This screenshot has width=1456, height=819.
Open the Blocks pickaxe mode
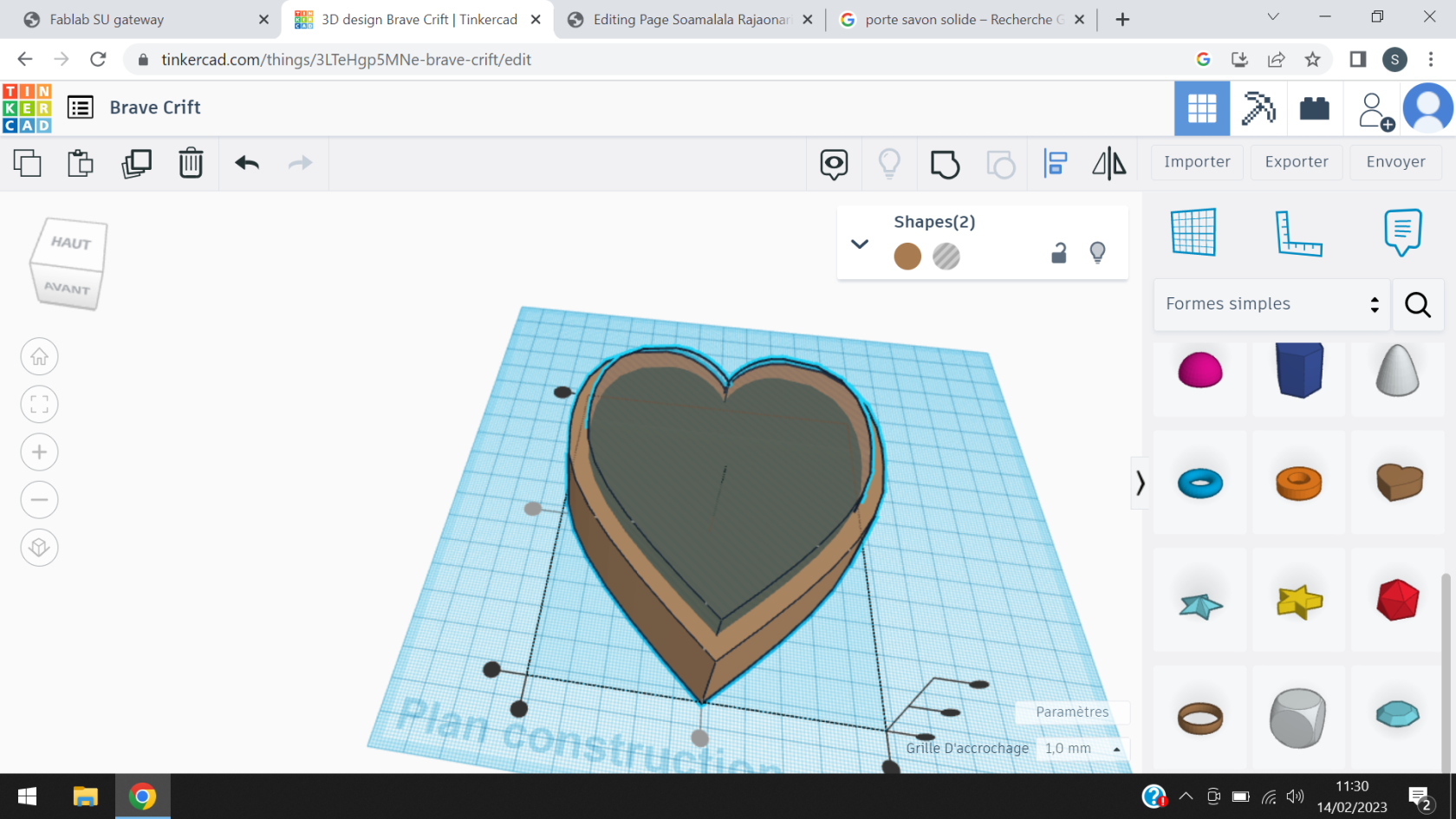point(1258,108)
